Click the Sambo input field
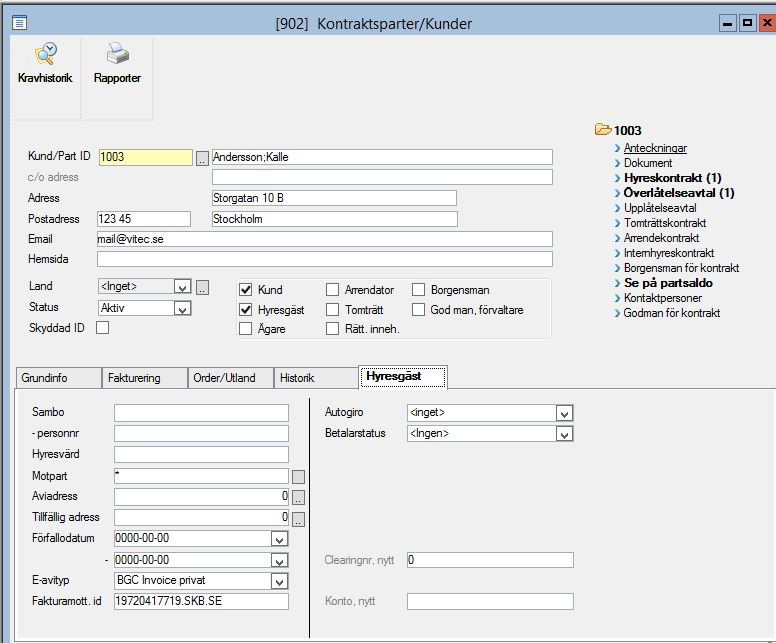 coord(201,413)
